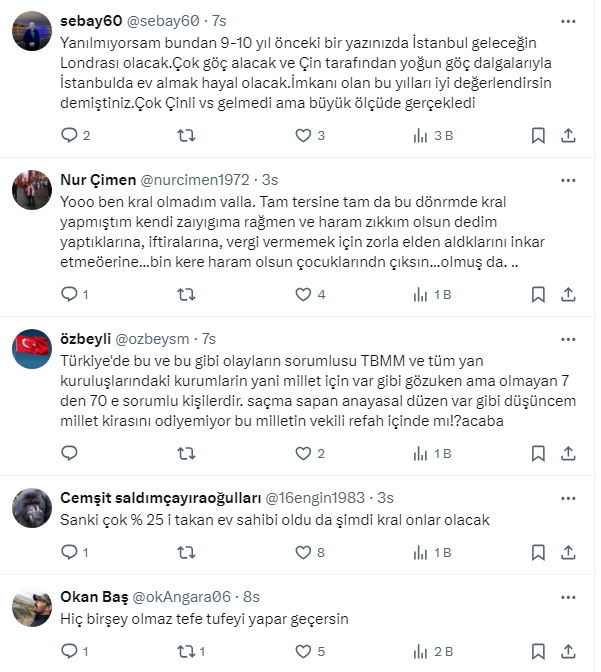Reply to sebay60's tweet

coord(69,135)
